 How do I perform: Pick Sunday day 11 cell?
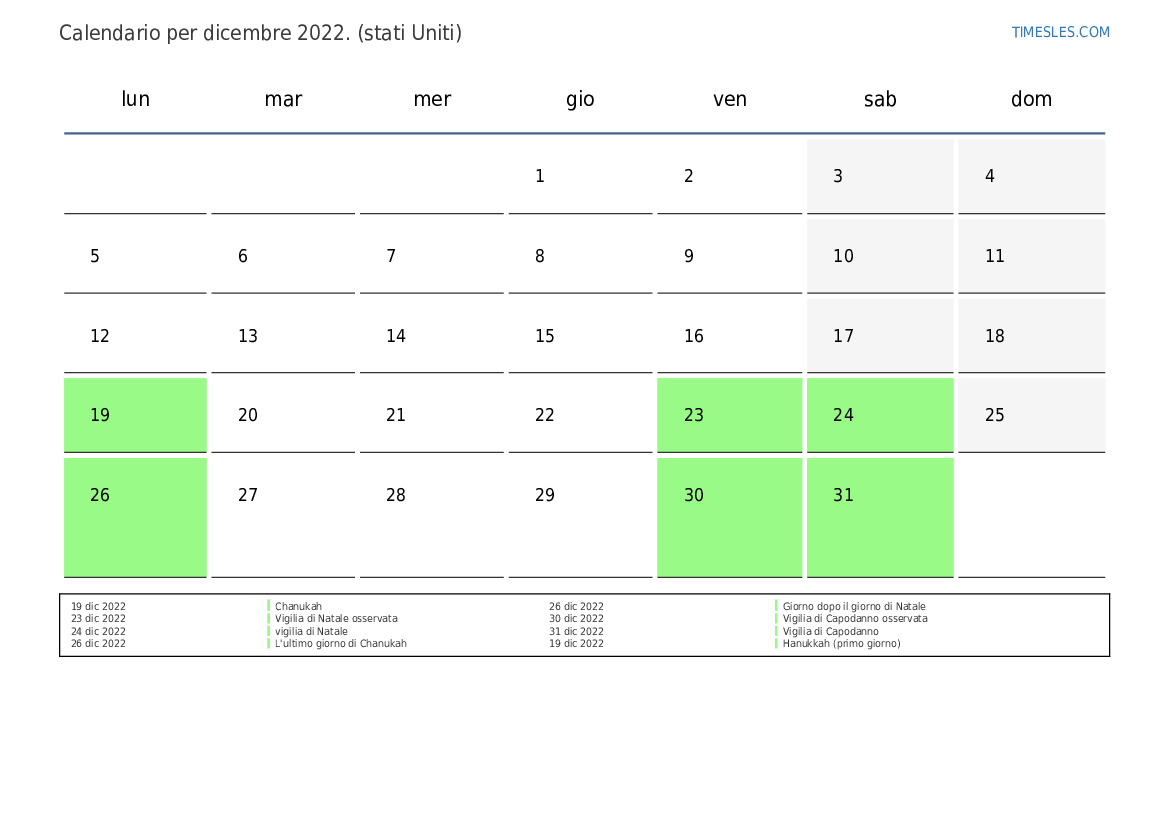pyautogui.click(x=1031, y=256)
